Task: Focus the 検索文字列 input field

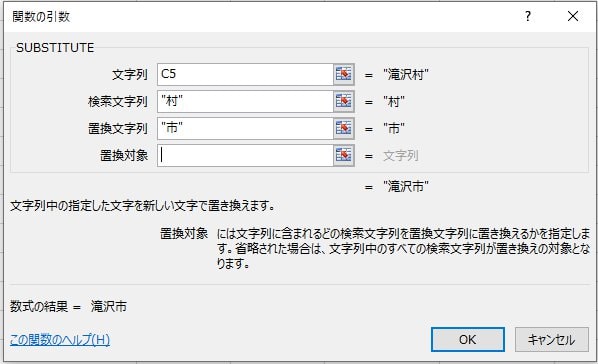Action: click(x=245, y=101)
